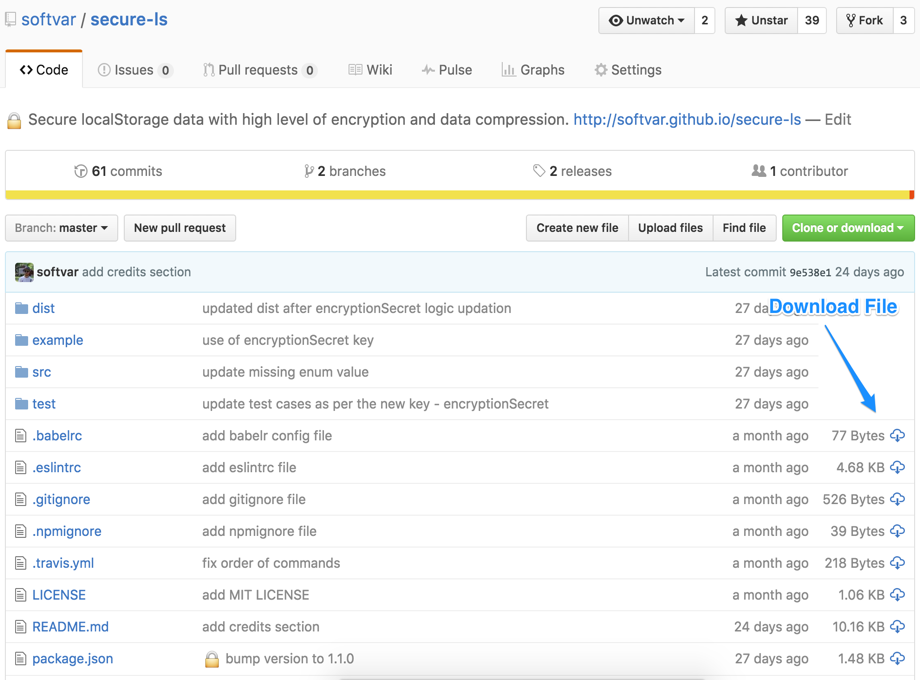Click the language color bar

click(x=459, y=195)
